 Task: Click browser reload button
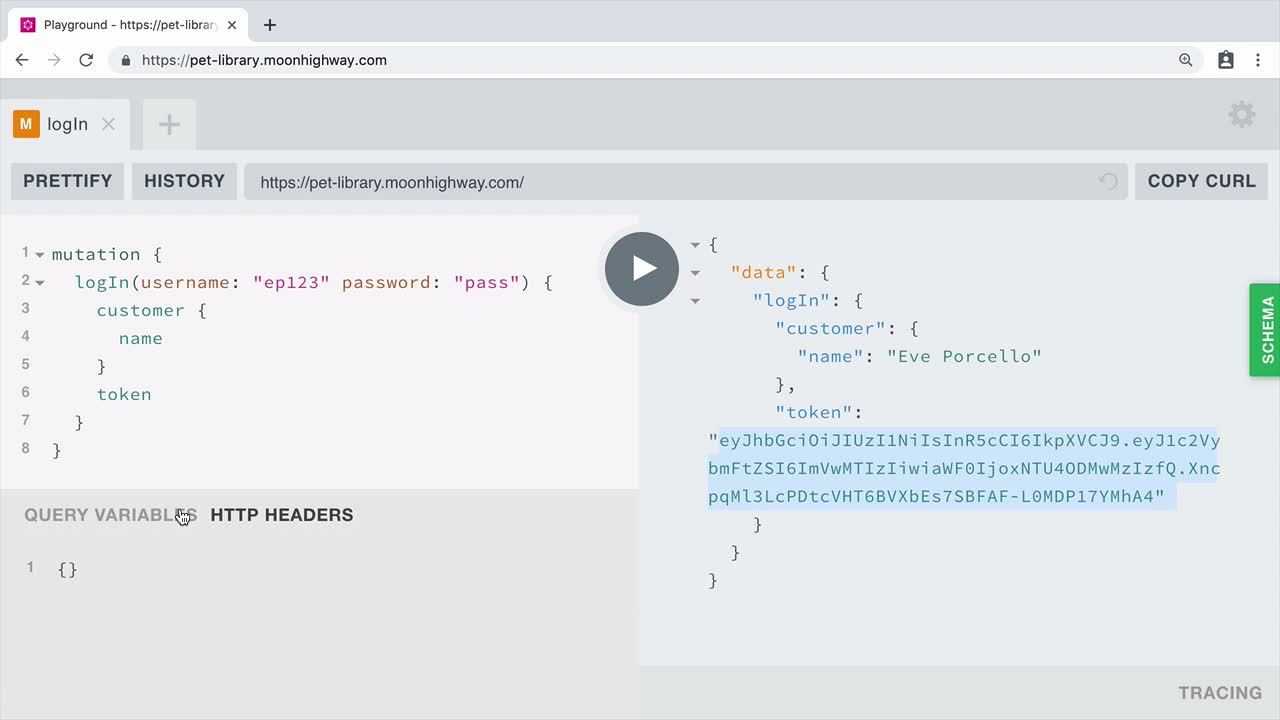pos(86,60)
